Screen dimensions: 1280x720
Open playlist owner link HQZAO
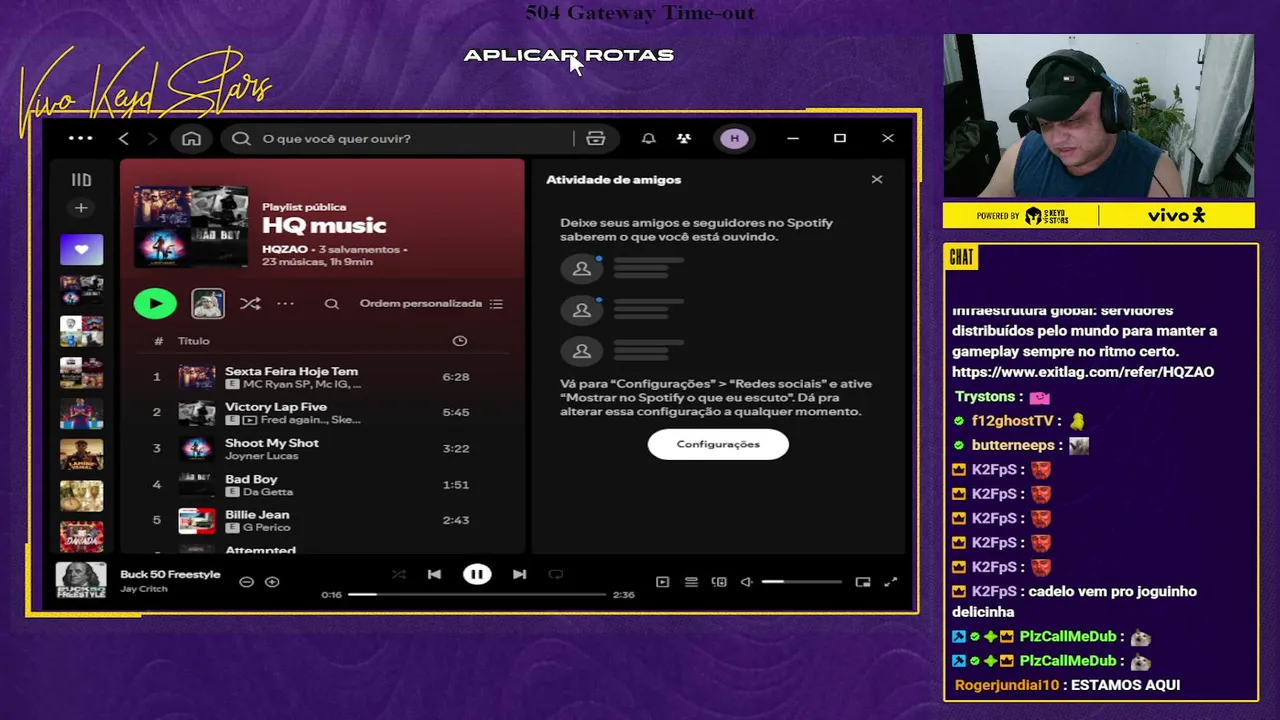pyautogui.click(x=285, y=248)
